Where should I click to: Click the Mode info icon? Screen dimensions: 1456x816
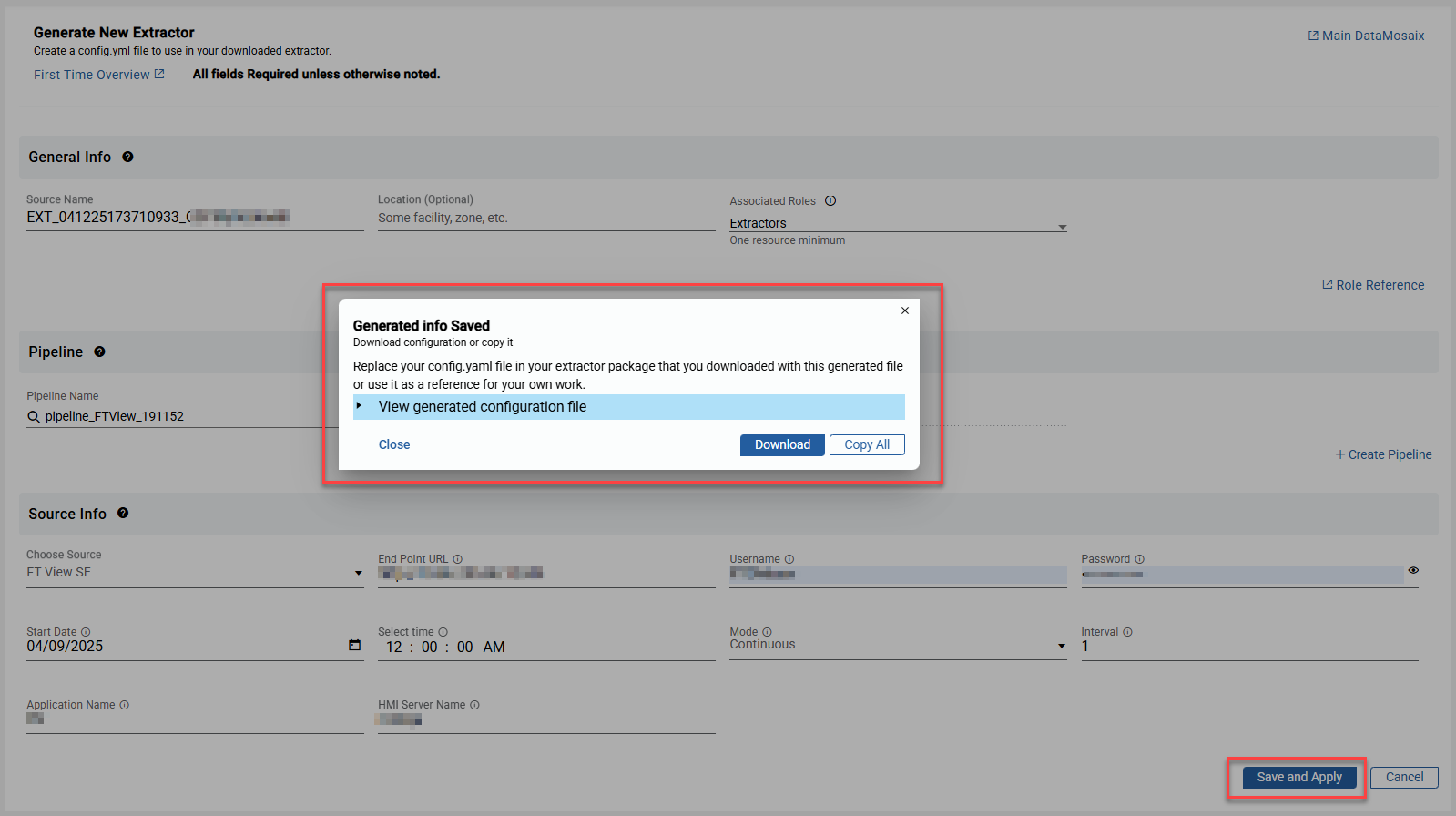(767, 632)
